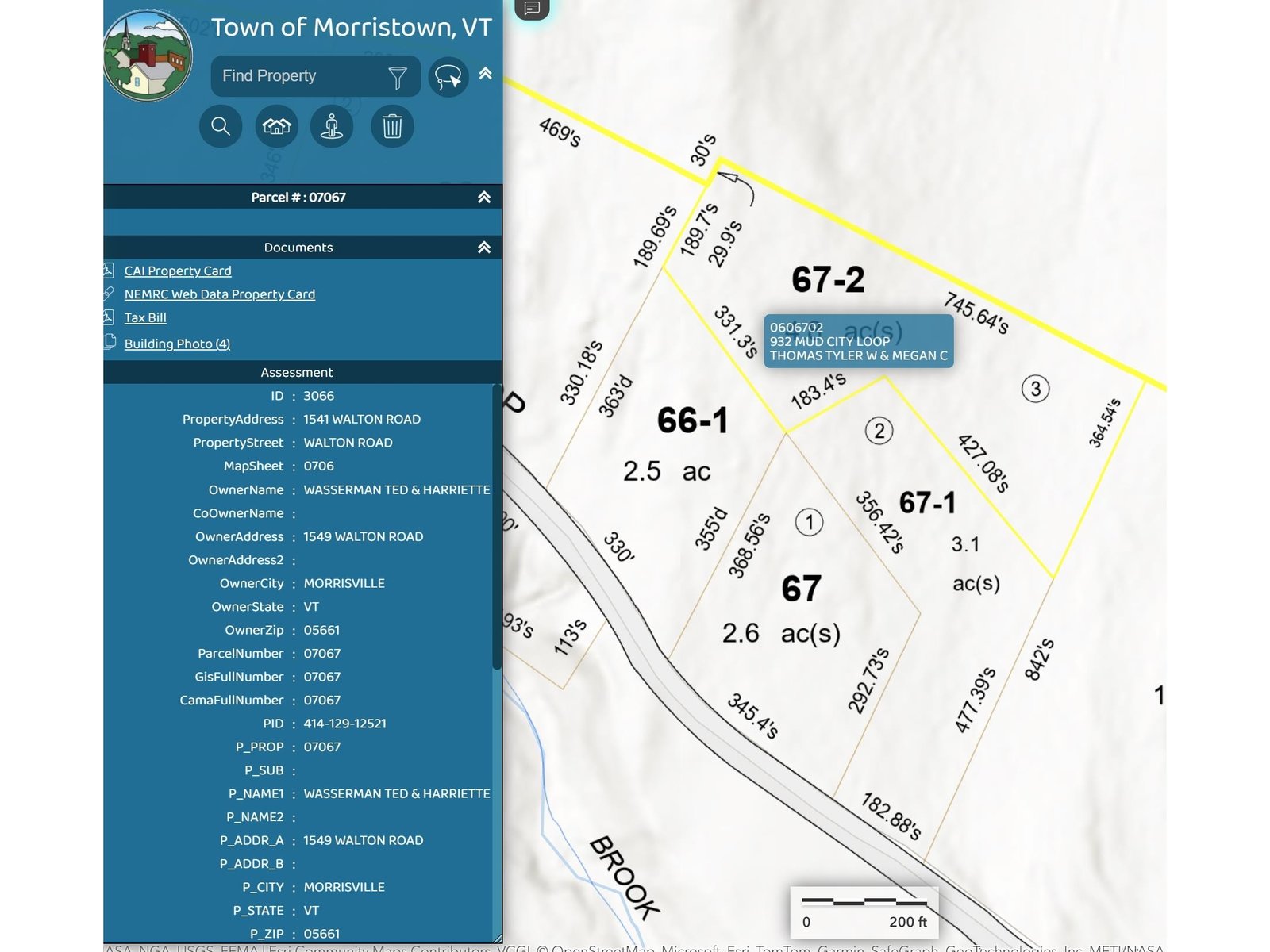Click circled number 1 on map
1270x952 pixels.
[x=810, y=522]
